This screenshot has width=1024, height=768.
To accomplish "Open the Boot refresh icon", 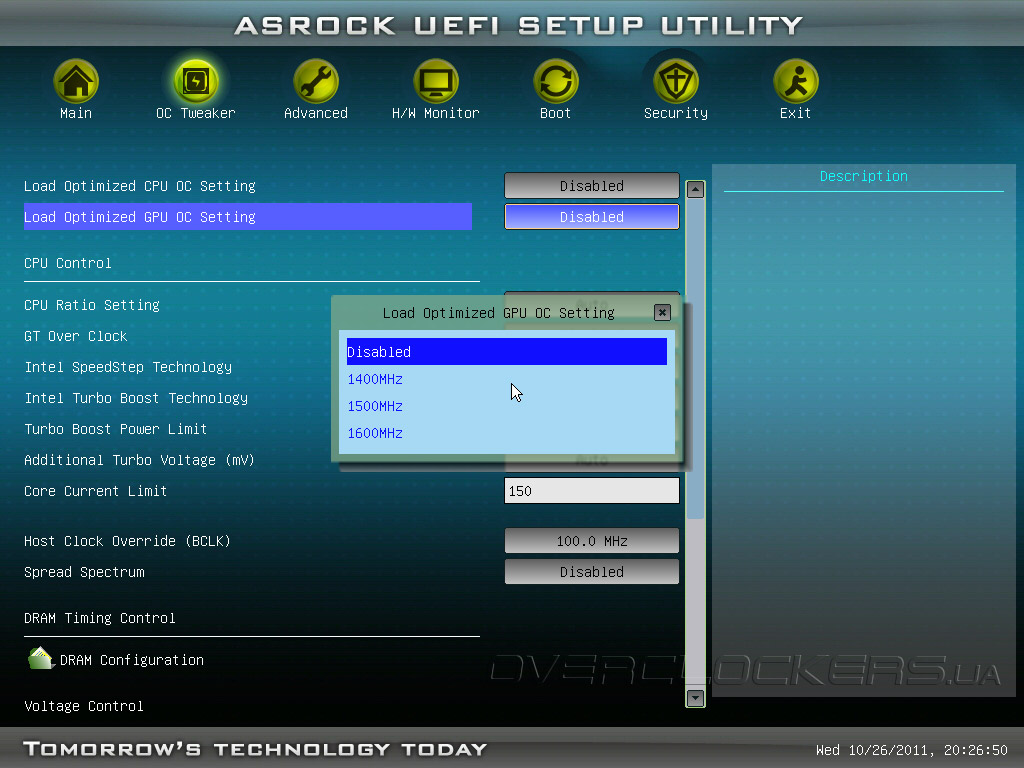I will click(x=556, y=81).
